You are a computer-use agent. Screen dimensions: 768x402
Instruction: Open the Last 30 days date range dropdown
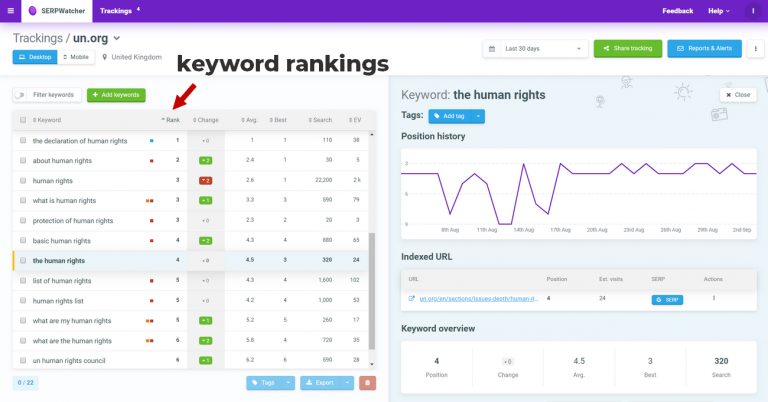click(x=535, y=48)
